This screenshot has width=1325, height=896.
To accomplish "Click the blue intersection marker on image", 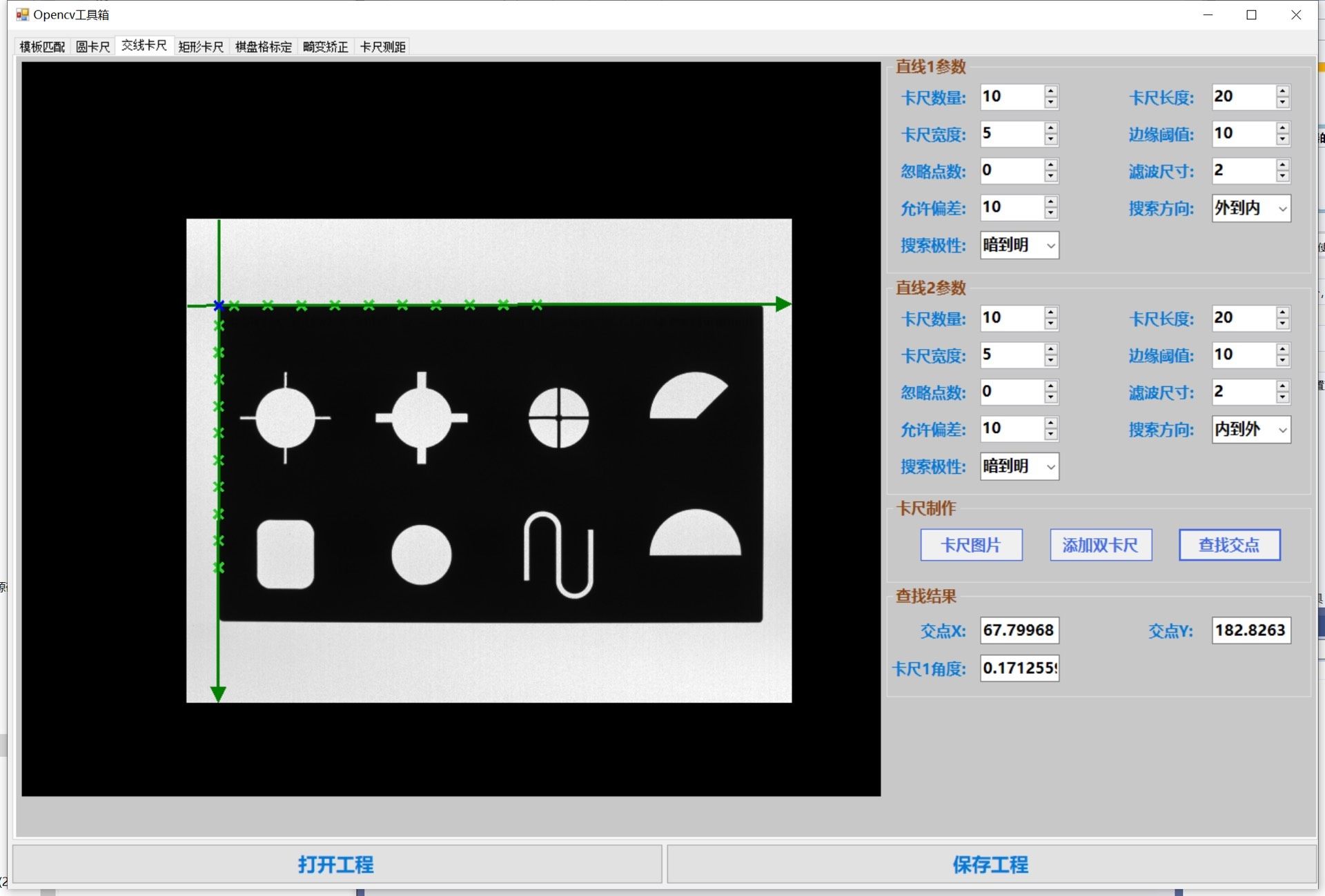I will pyautogui.click(x=219, y=305).
